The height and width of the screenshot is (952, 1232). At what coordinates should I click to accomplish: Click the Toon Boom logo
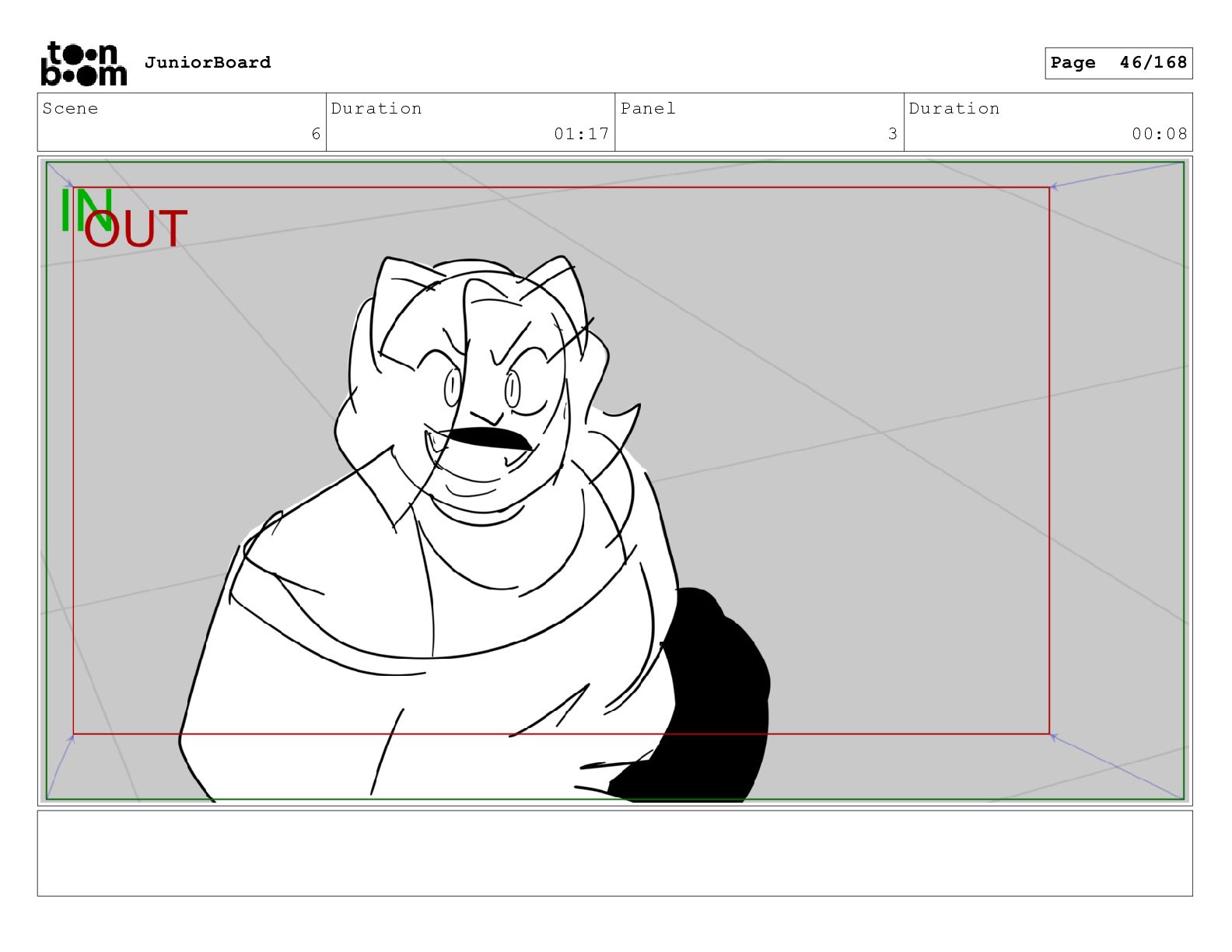coord(84,64)
